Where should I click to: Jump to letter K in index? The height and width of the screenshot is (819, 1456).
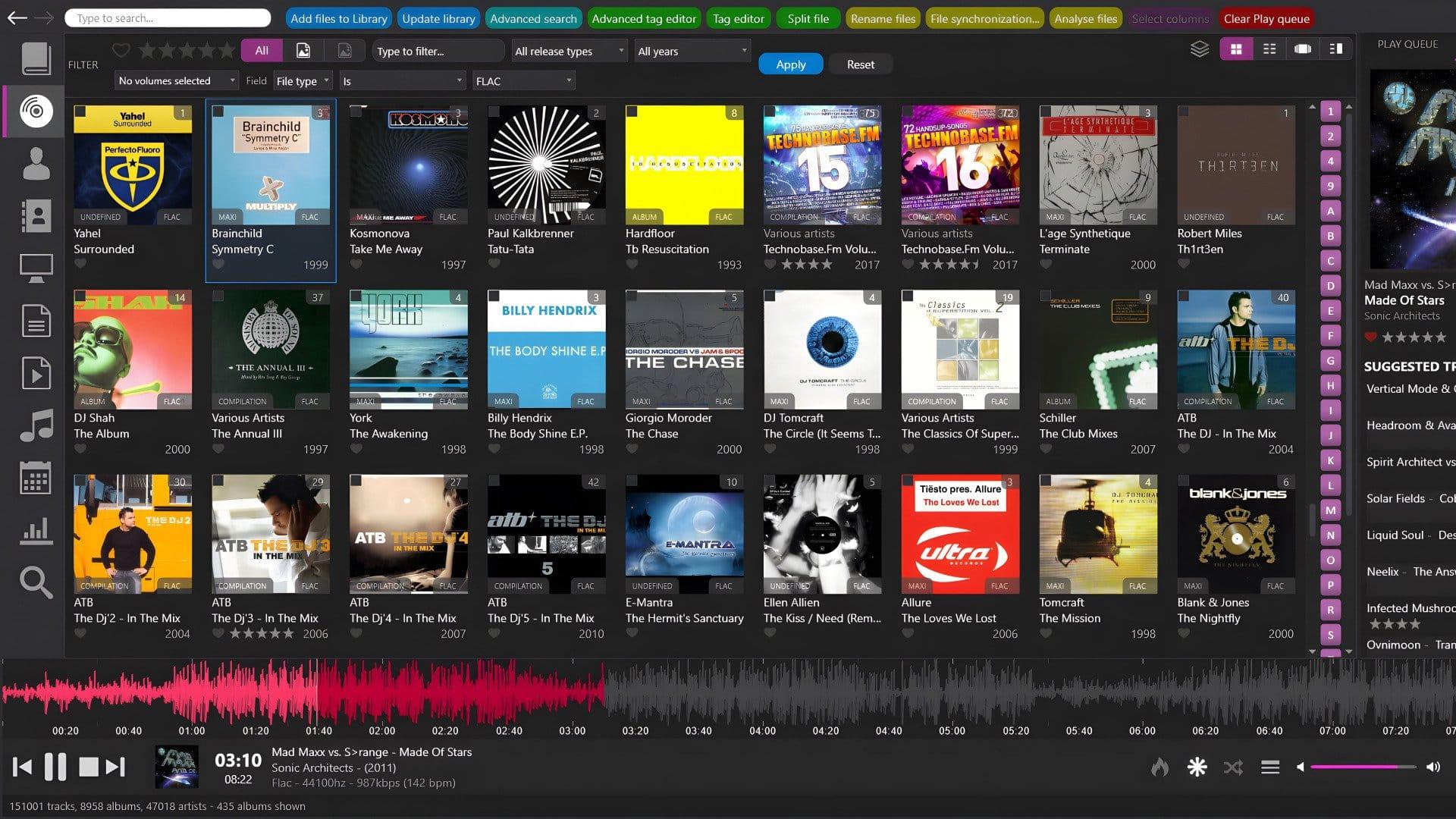[x=1330, y=460]
